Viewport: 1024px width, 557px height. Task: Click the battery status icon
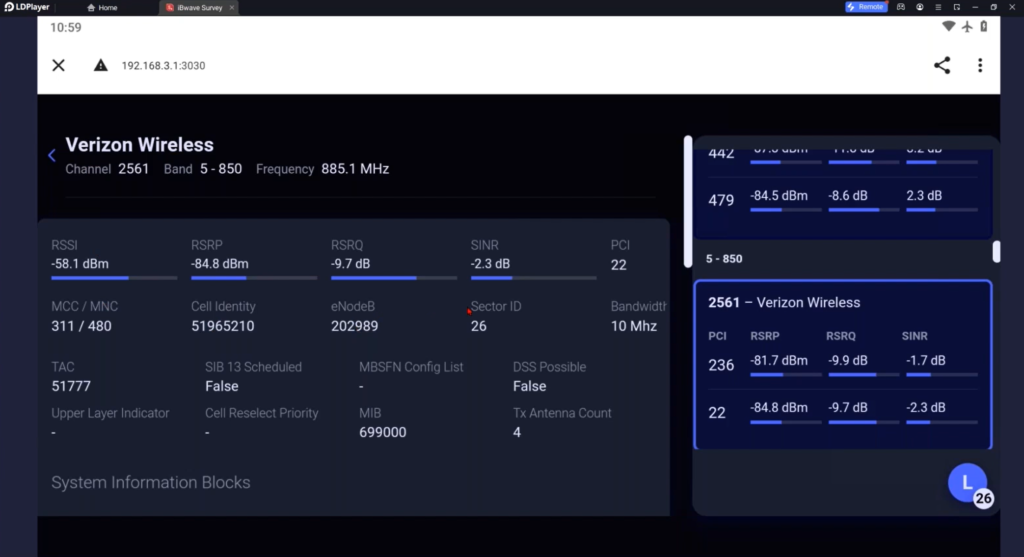click(x=984, y=27)
